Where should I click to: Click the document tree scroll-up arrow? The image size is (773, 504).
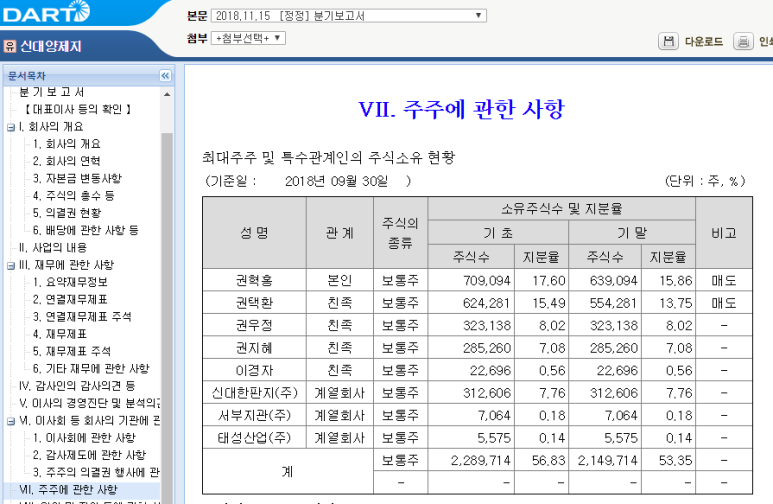point(167,93)
